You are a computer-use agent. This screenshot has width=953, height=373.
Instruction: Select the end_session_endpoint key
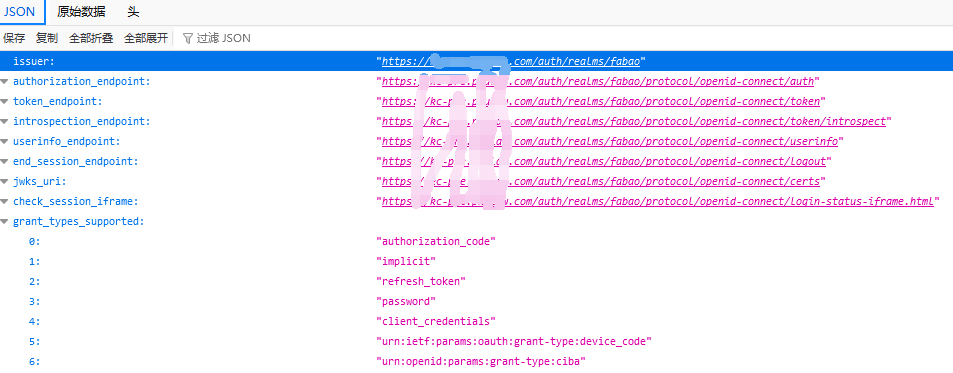pyautogui.click(x=76, y=162)
